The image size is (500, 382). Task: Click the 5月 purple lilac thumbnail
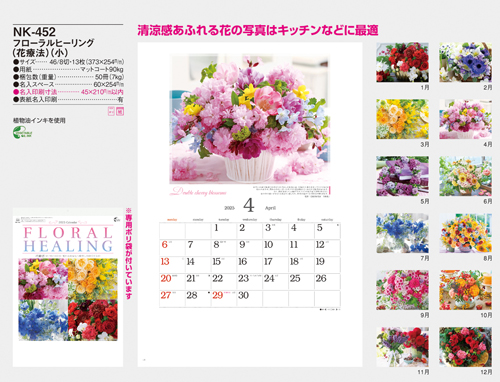(x=402, y=176)
